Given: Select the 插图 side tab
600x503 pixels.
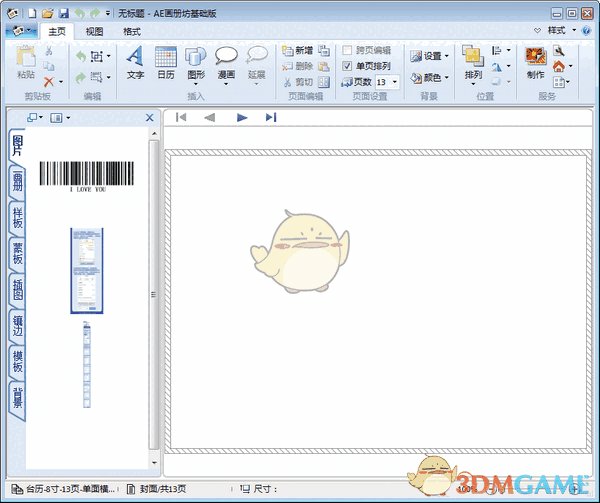Looking at the screenshot, I should 18,290.
